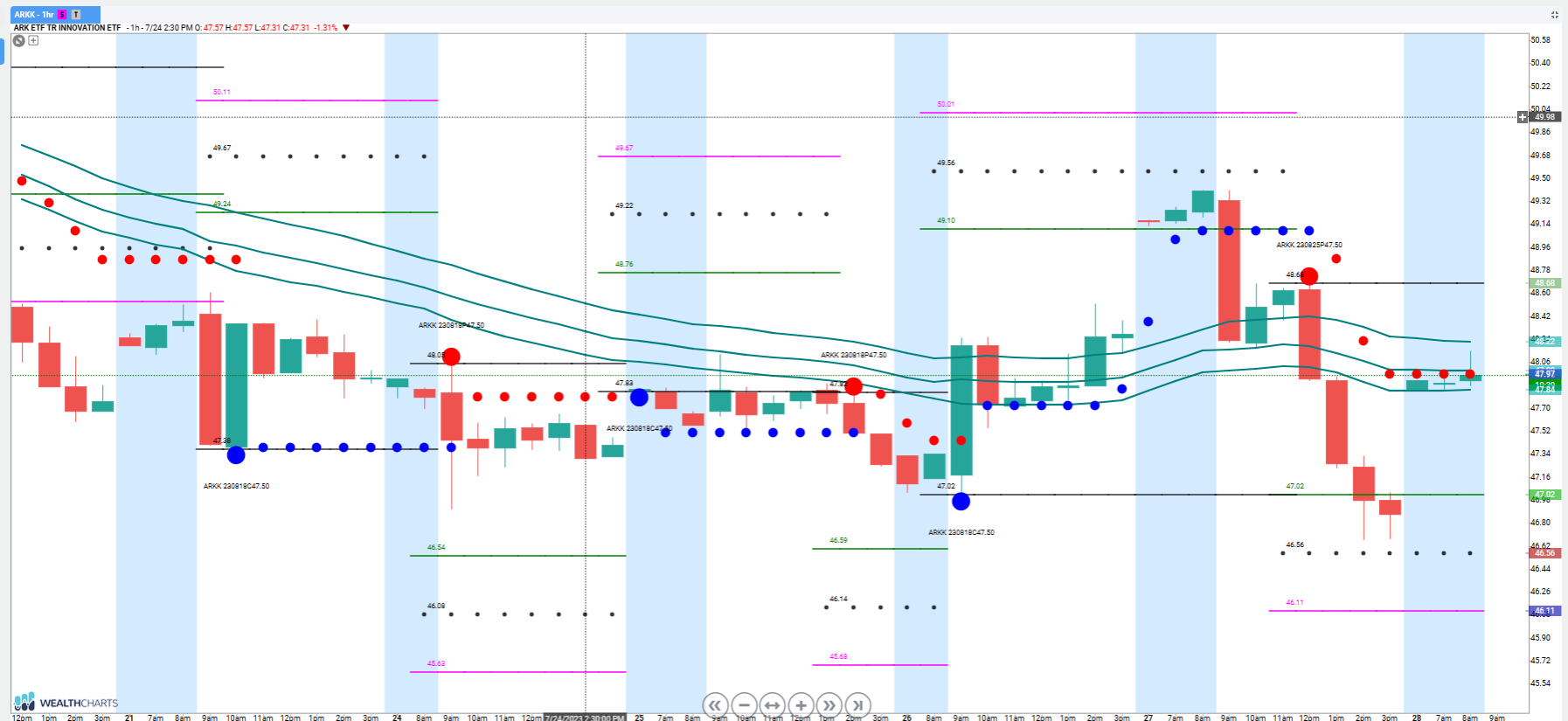Click the 50.11 magenta level label
Viewport: 1568px width, 721px height.
222,92
